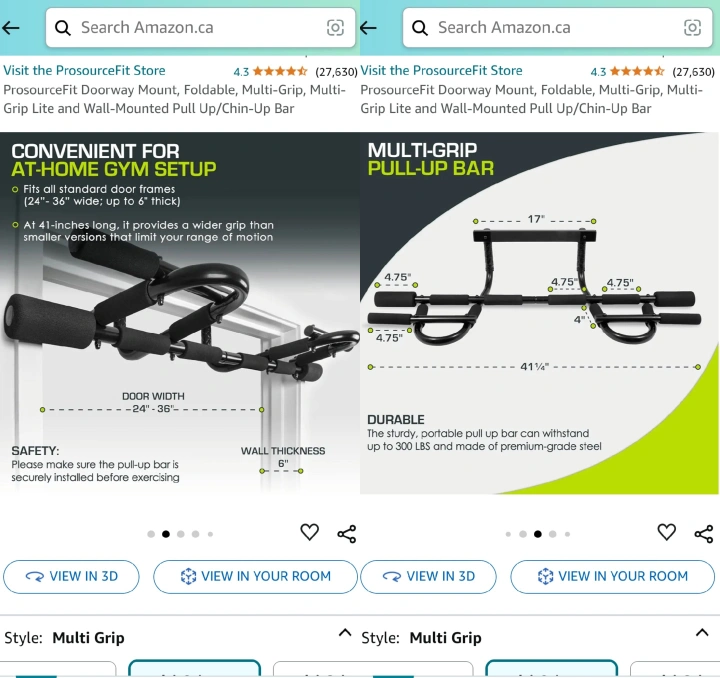The image size is (720, 678).
Task: Tap the back arrow in left screenshot
Action: pyautogui.click(x=11, y=28)
